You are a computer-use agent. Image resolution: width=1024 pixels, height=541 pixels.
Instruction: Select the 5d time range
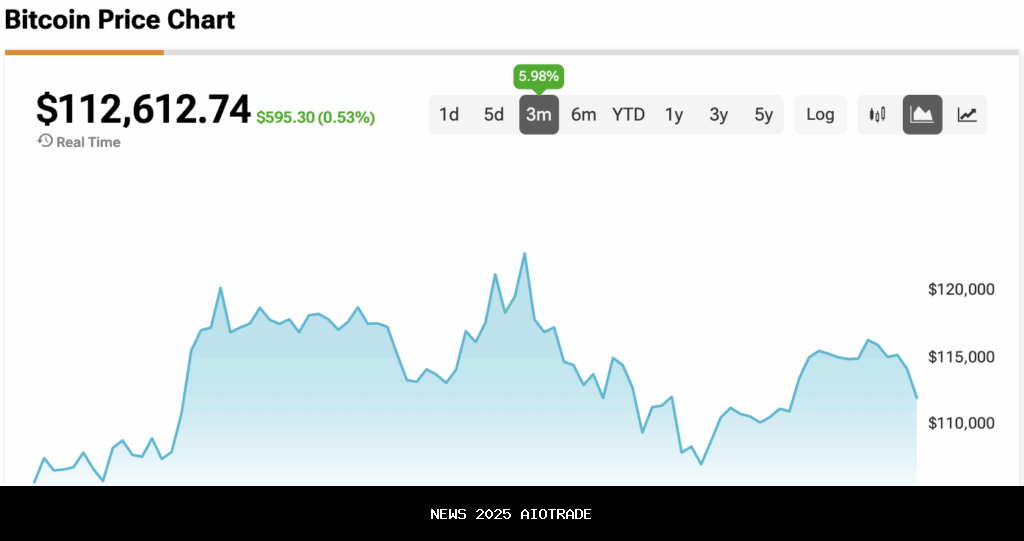pos(494,115)
